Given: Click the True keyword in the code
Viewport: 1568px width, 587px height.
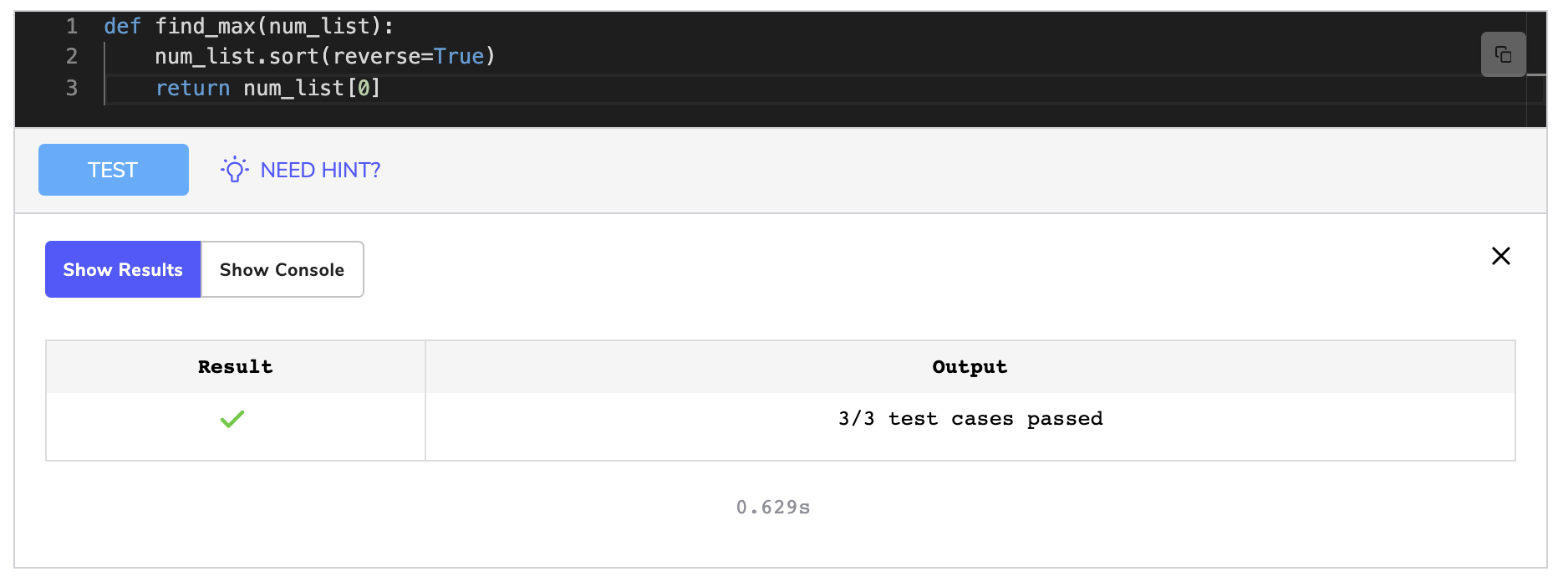Looking at the screenshot, I should pyautogui.click(x=459, y=56).
